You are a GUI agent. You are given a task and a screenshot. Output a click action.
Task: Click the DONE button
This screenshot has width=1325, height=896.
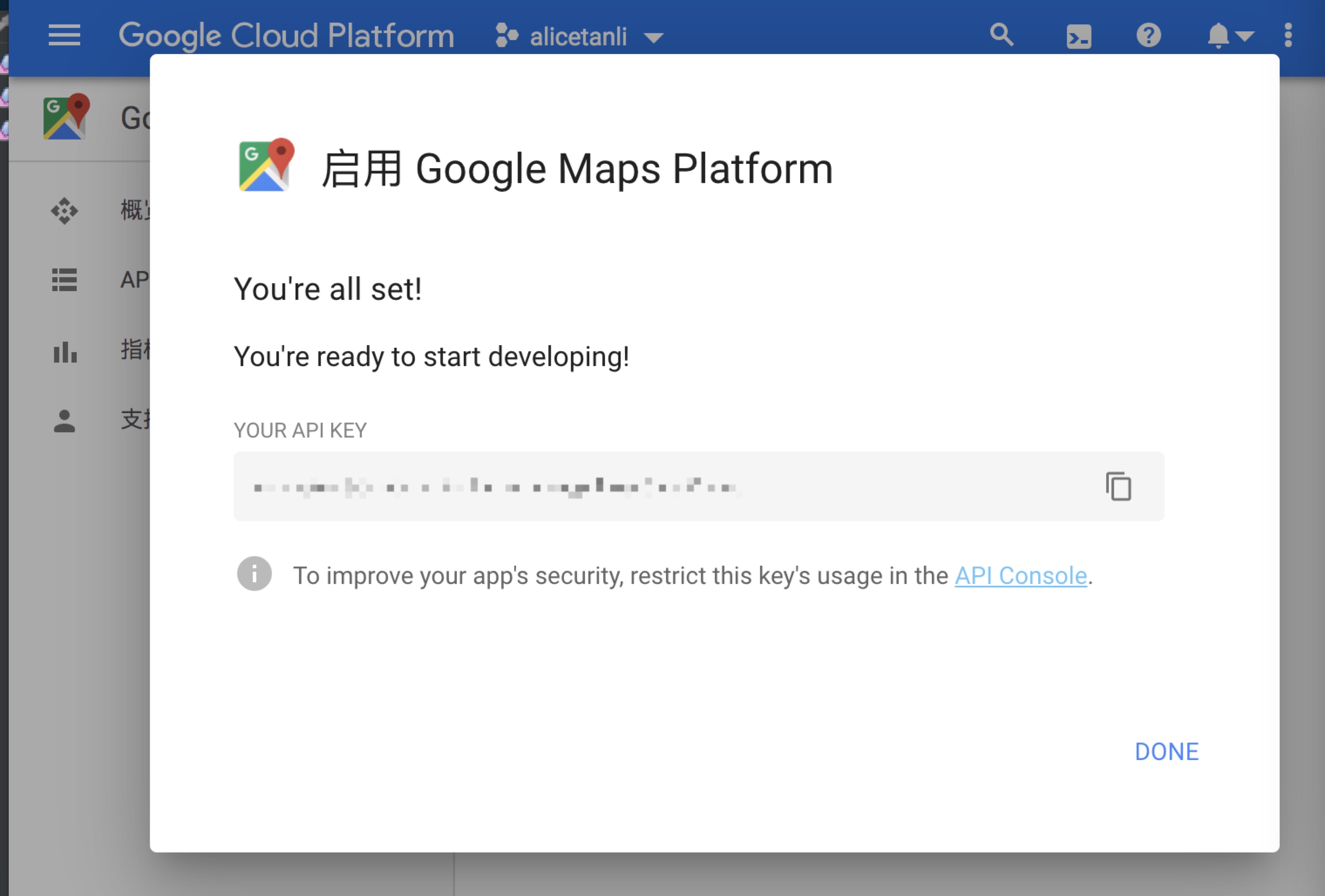(x=1167, y=751)
